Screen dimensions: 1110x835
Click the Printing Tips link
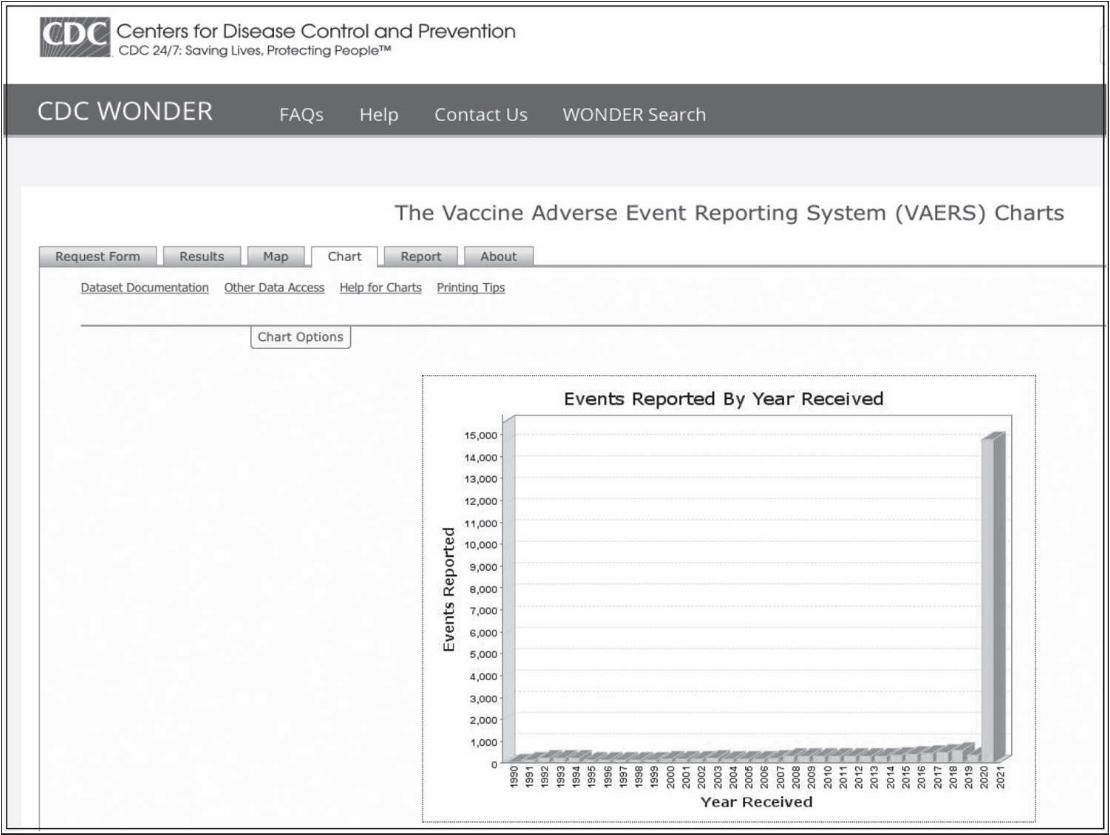pos(470,288)
